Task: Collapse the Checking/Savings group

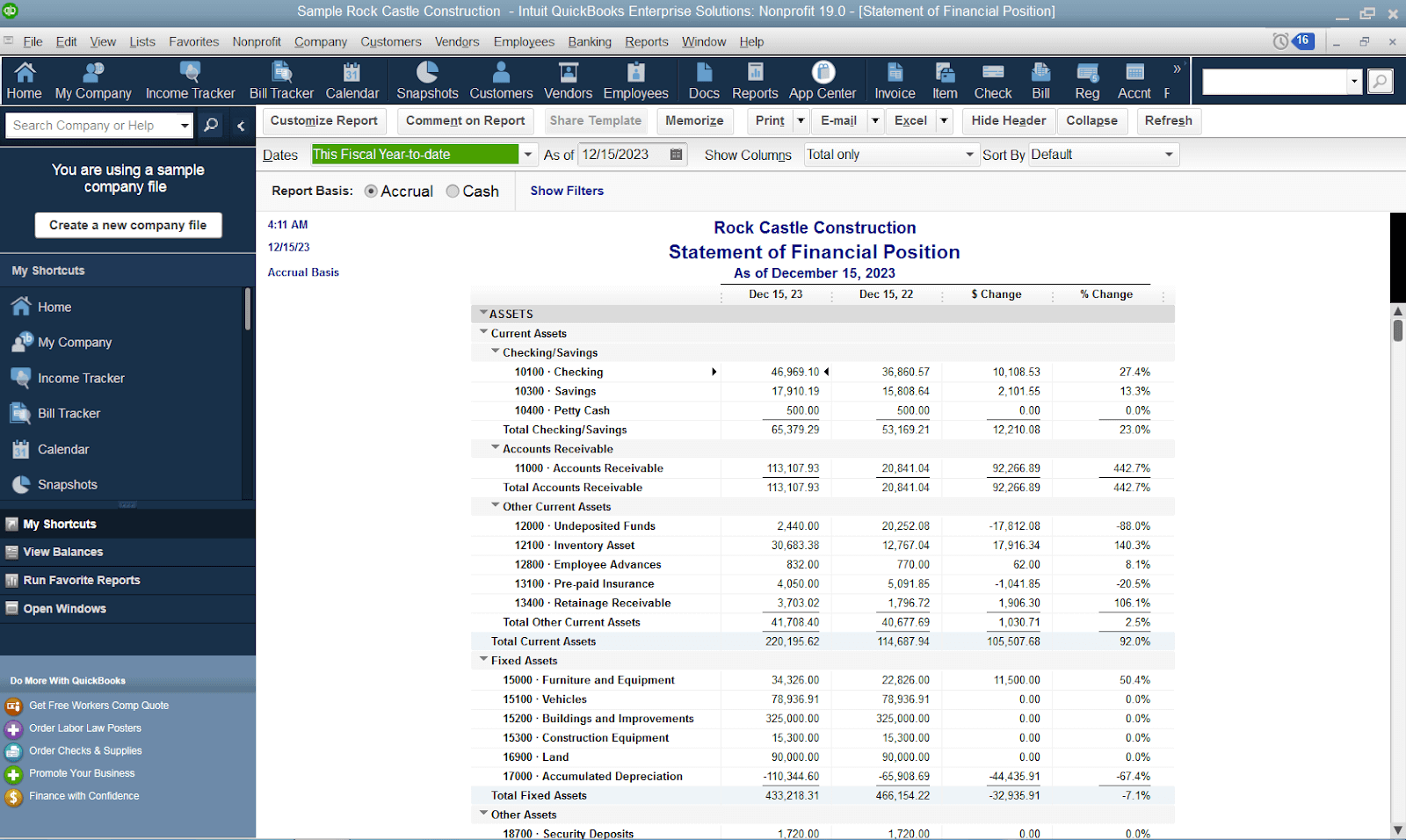Action: [496, 351]
